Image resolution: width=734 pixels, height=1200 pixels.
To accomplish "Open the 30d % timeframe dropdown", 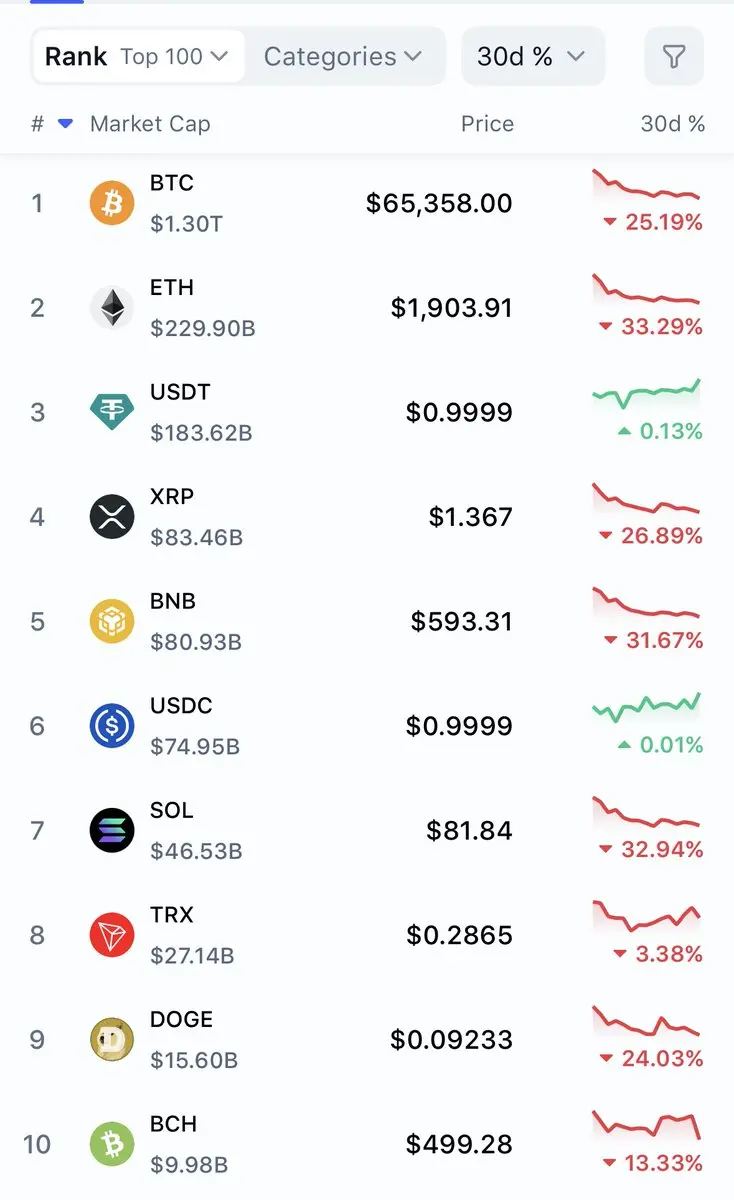I will coord(532,57).
